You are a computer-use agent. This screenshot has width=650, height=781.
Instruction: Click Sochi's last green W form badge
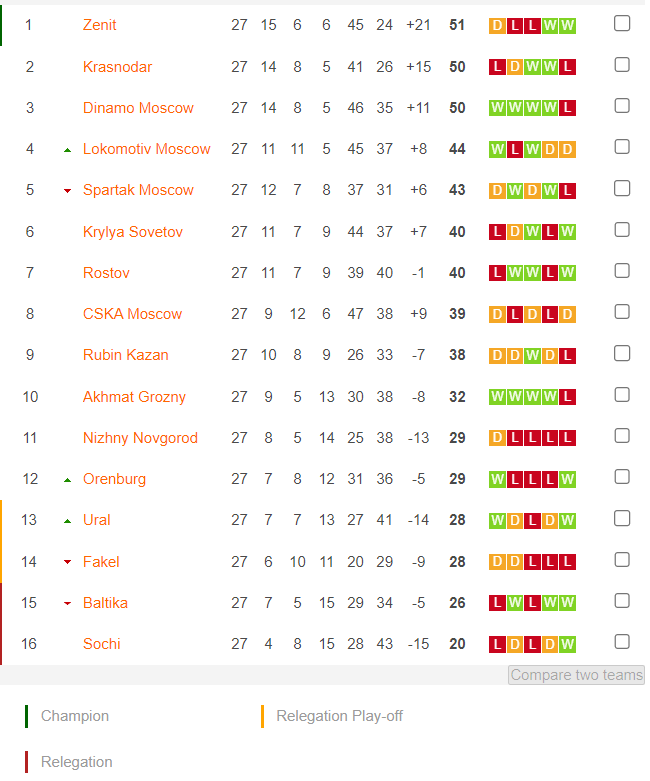point(567,645)
